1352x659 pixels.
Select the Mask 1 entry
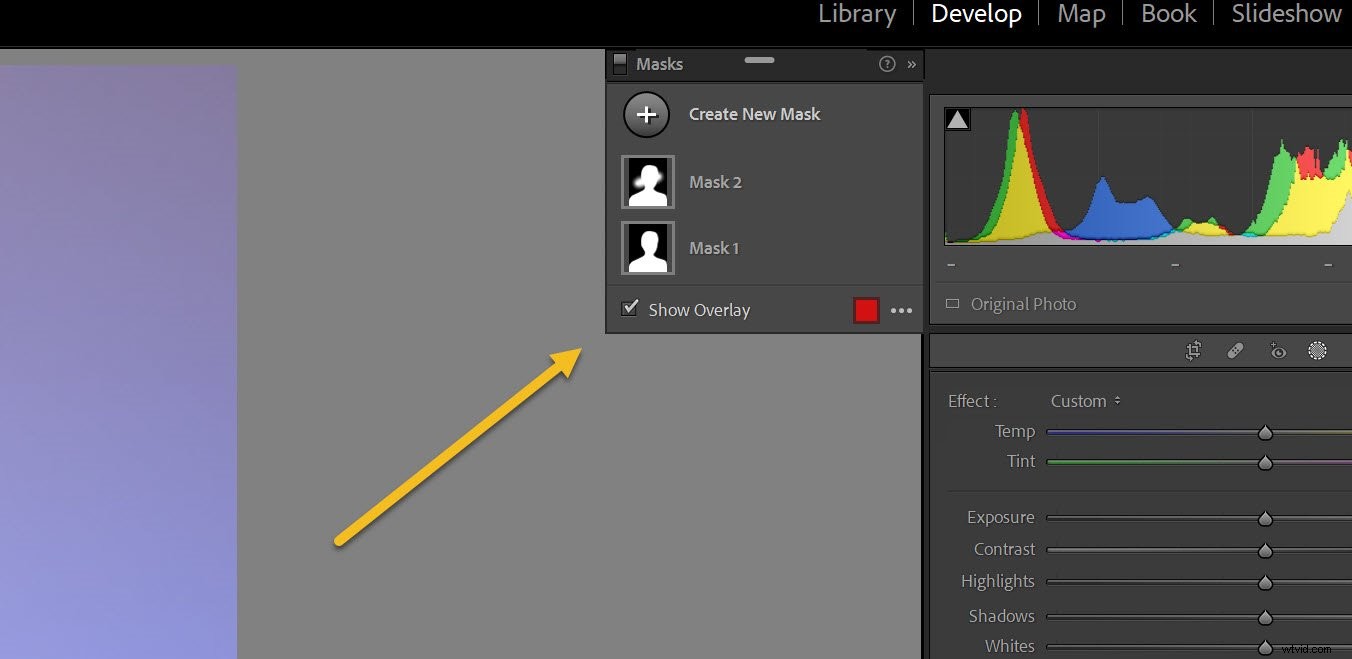tap(713, 248)
